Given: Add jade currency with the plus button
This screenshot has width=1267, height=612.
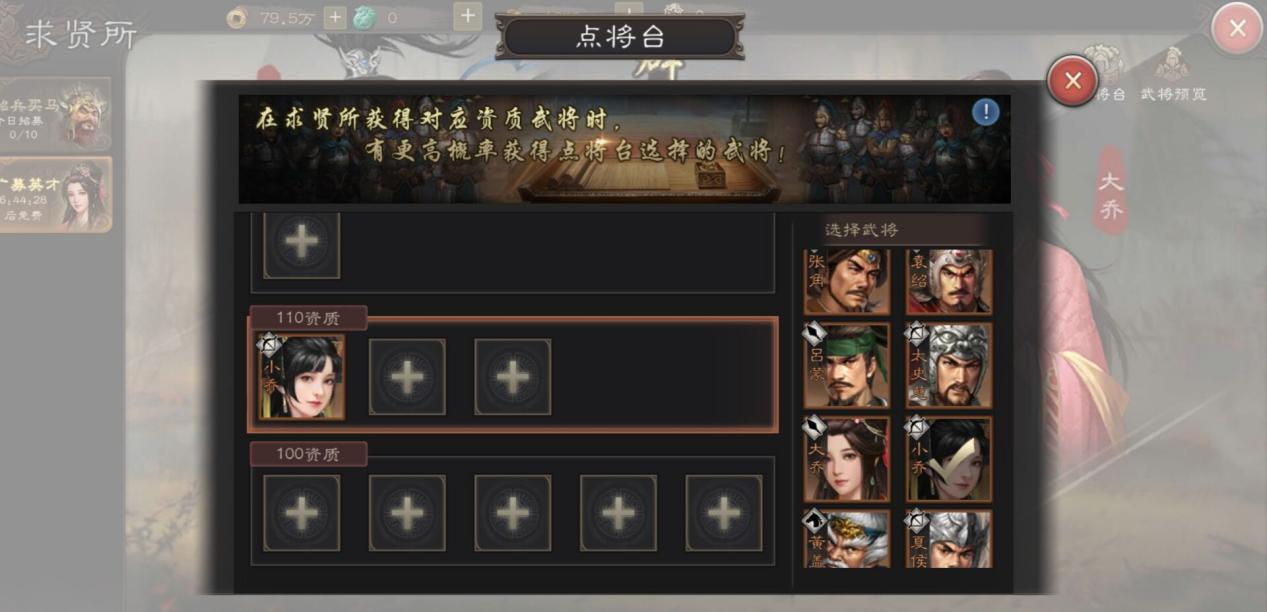Looking at the screenshot, I should (467, 16).
